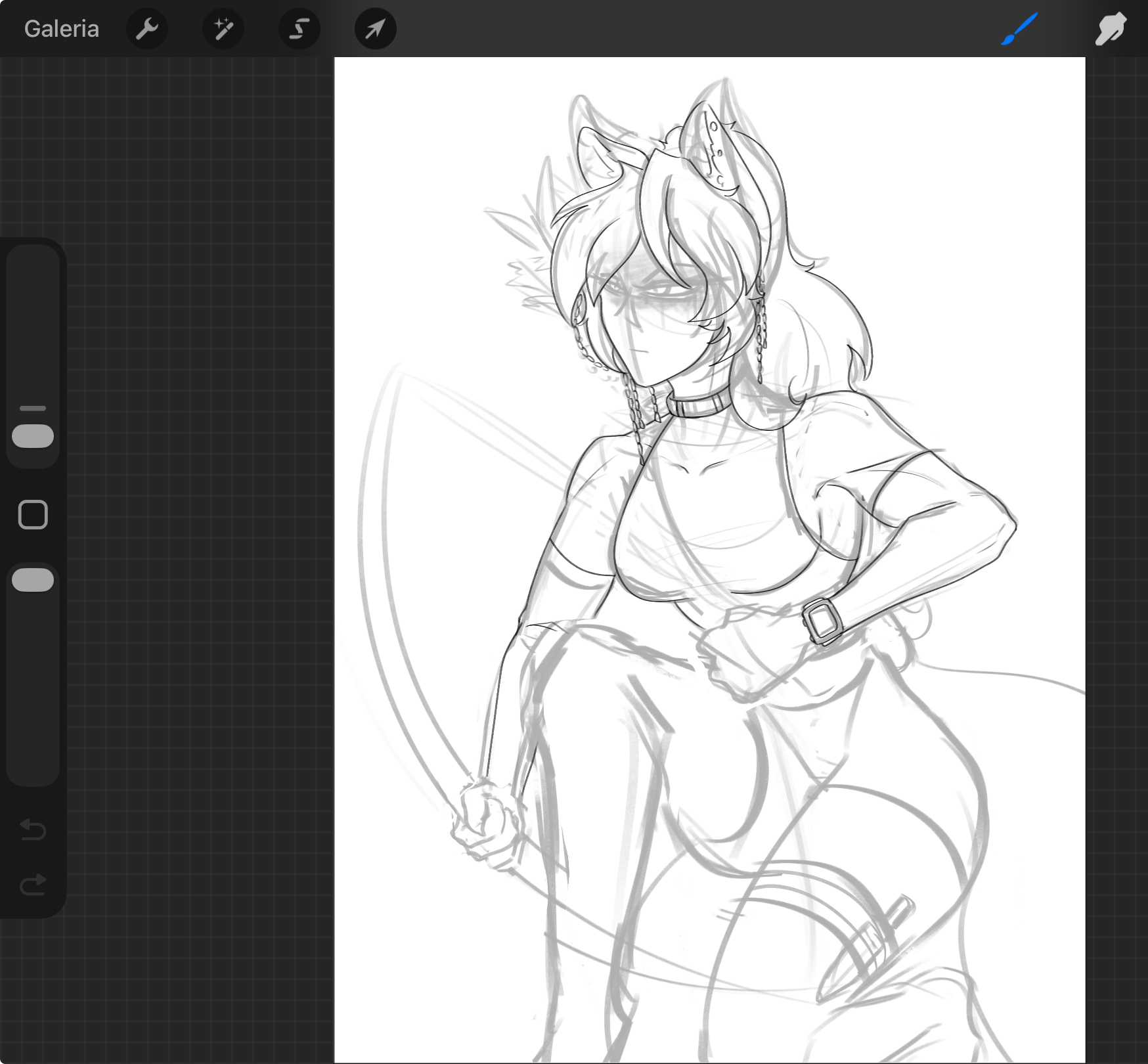Tap the character's wristwatch on the canvas
This screenshot has width=1148, height=1064.
pos(822,621)
